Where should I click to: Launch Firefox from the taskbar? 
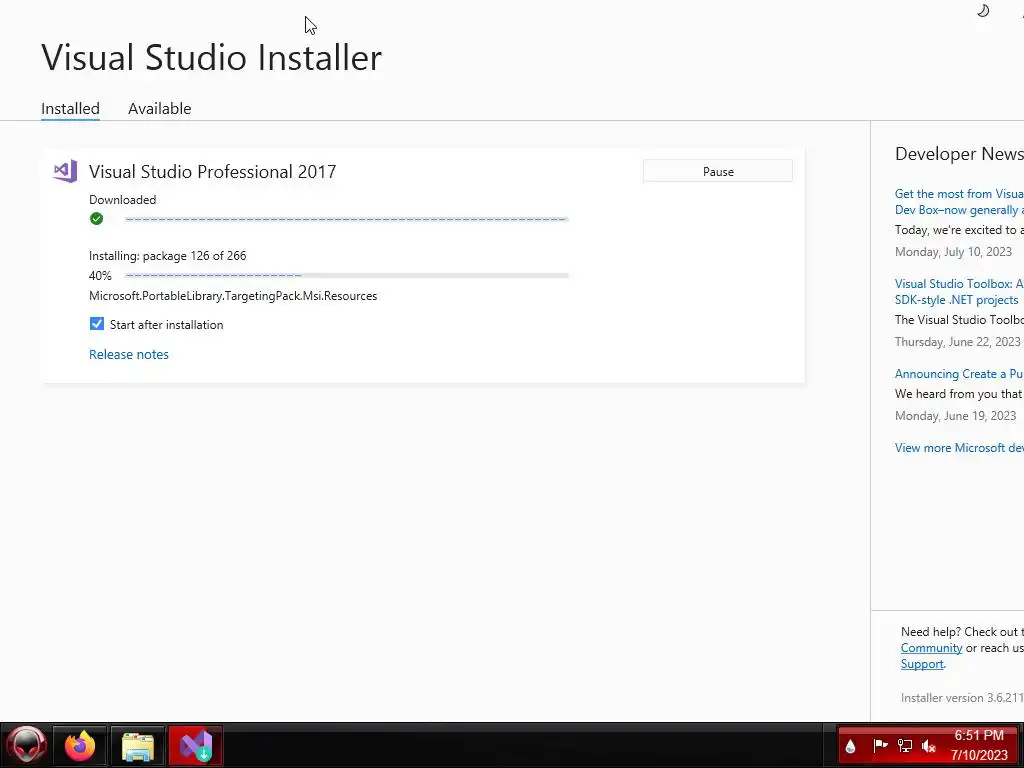[x=80, y=745]
